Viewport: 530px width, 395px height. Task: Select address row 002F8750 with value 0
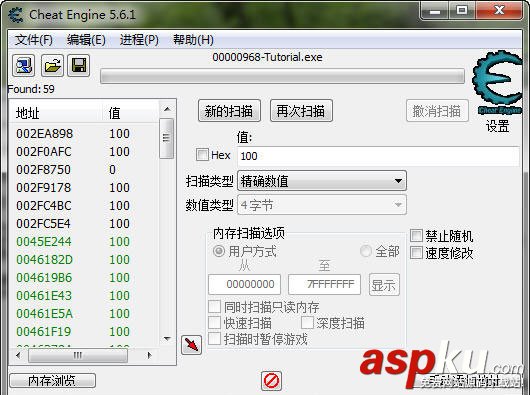[x=85, y=169]
